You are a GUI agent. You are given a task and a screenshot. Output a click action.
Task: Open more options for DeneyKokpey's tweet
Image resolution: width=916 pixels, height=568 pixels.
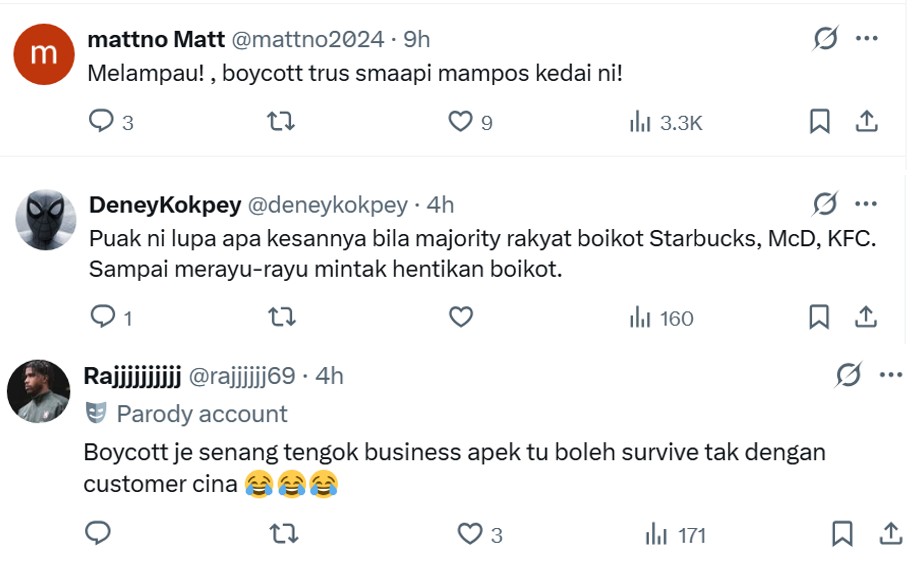(x=866, y=205)
